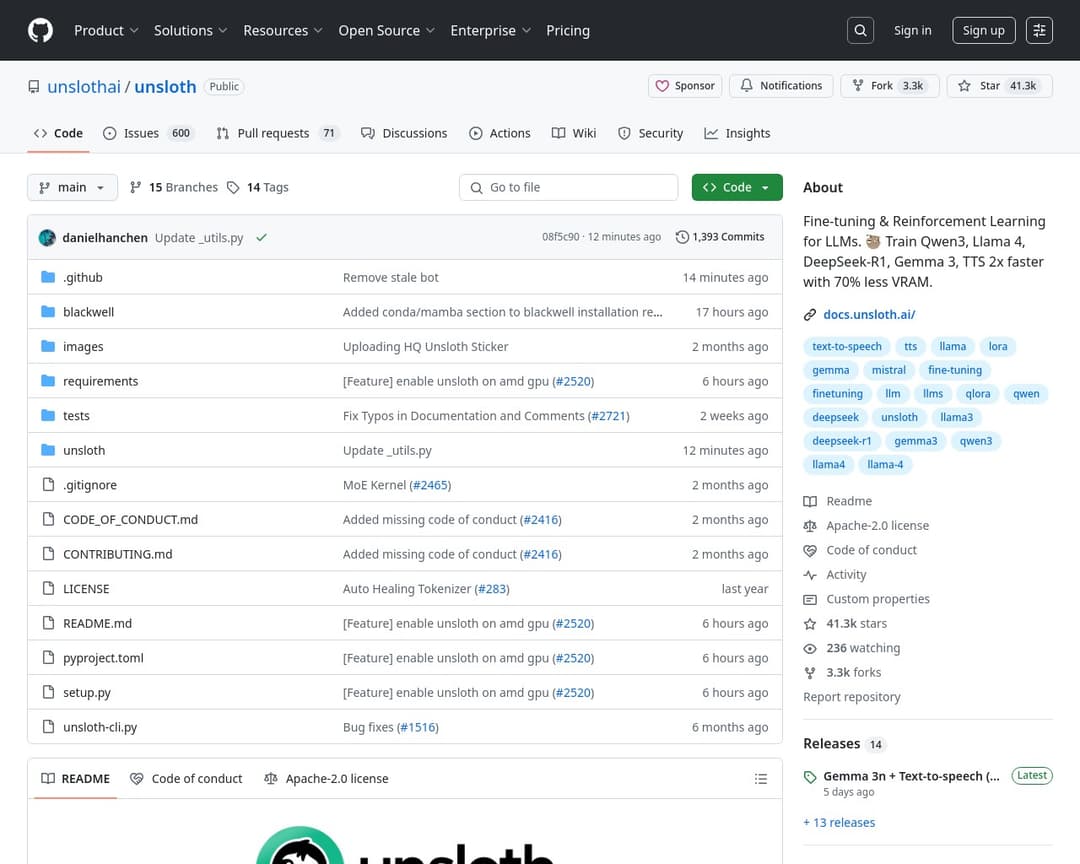Image resolution: width=1080 pixels, height=864 pixels.
Task: Click danielhanchen's avatar image
Action: pos(48,238)
